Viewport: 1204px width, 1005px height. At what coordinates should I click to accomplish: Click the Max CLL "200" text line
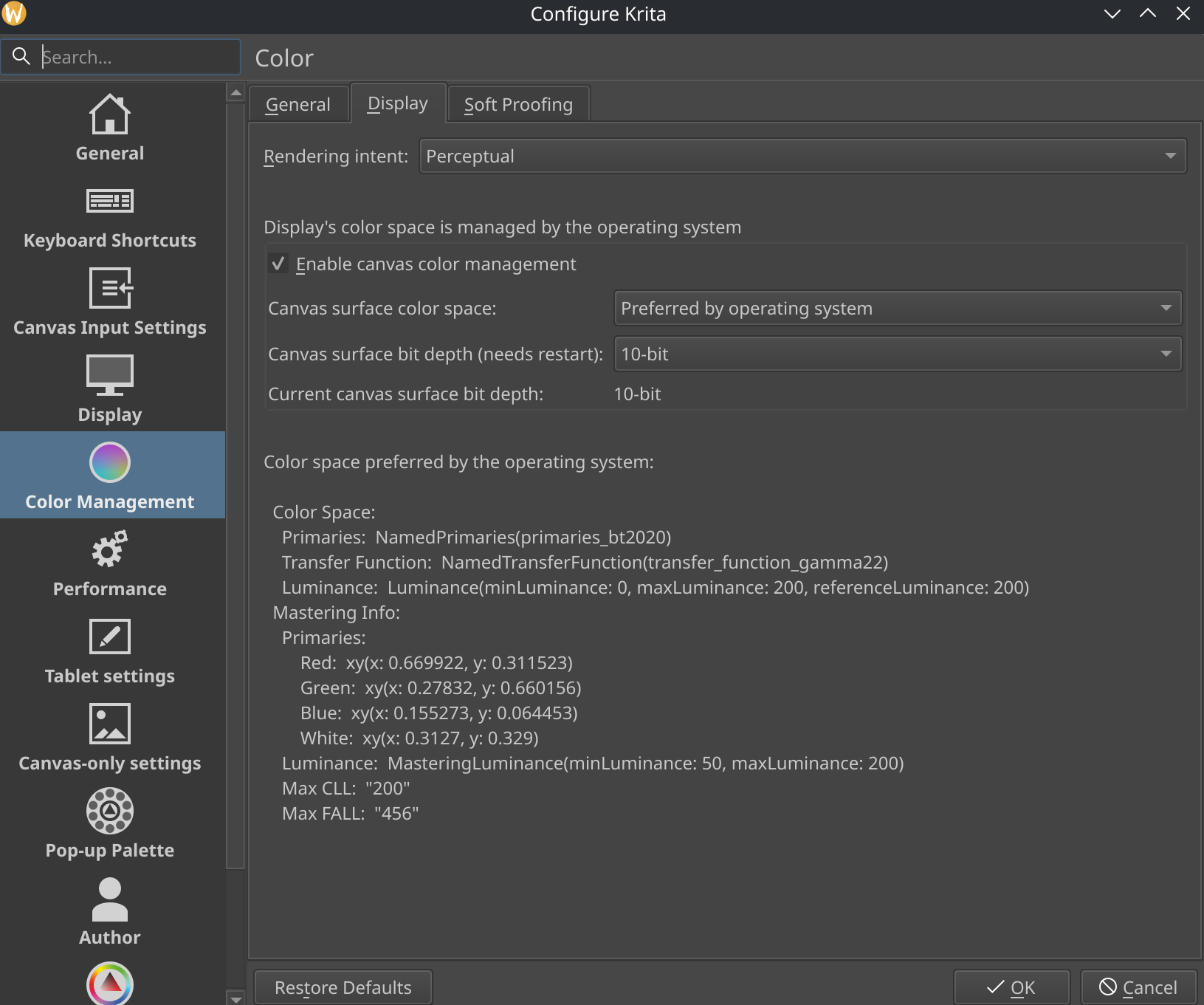click(x=346, y=788)
